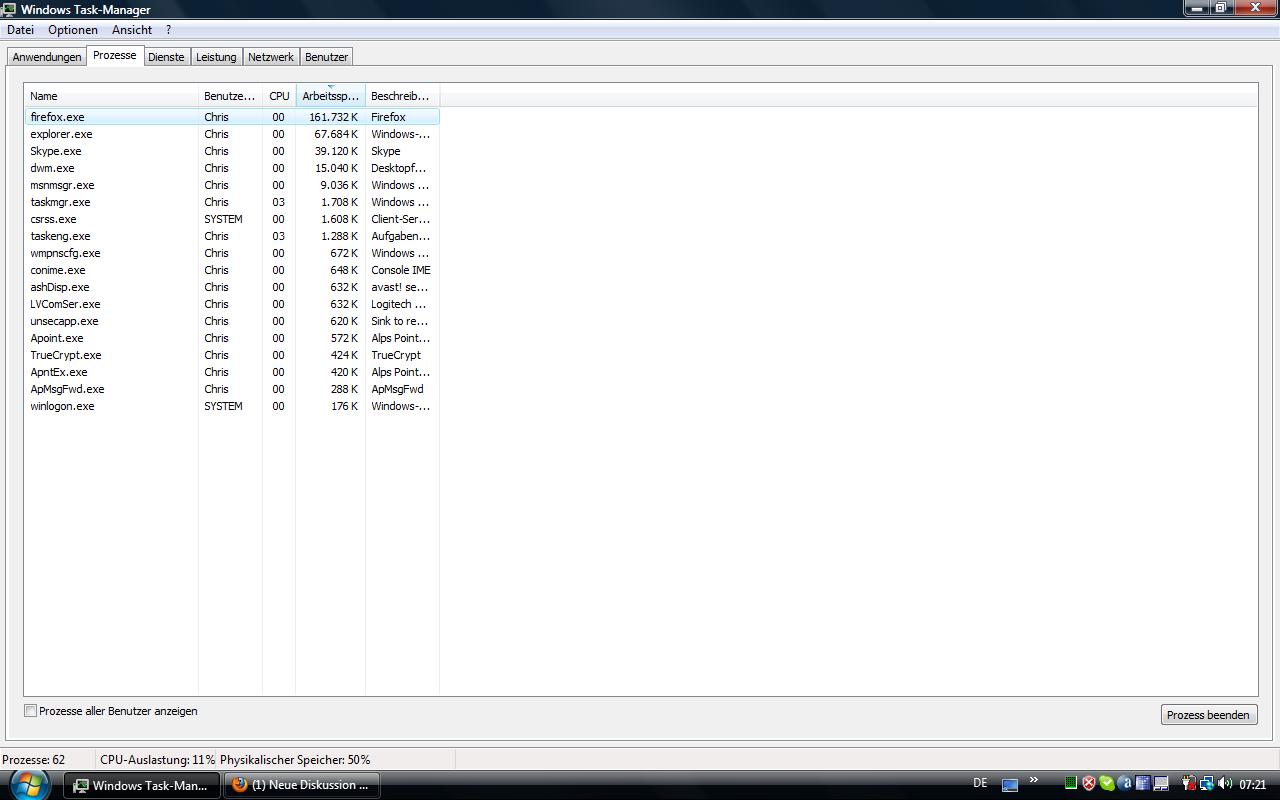Select the Prozesse tab

coord(115,55)
